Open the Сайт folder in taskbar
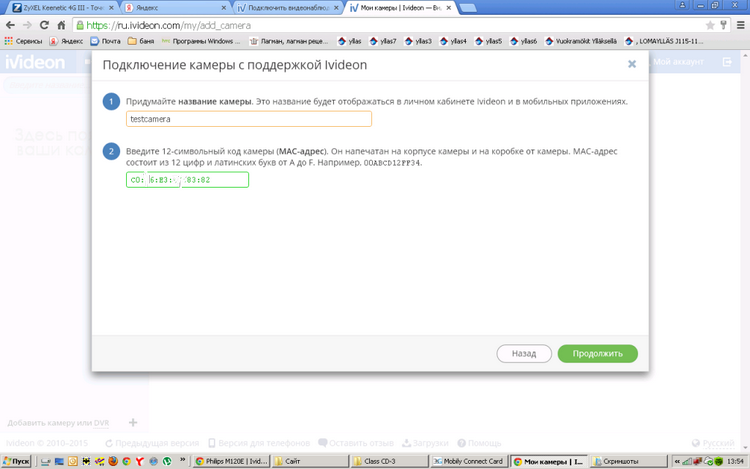The image size is (750, 469). point(310,461)
